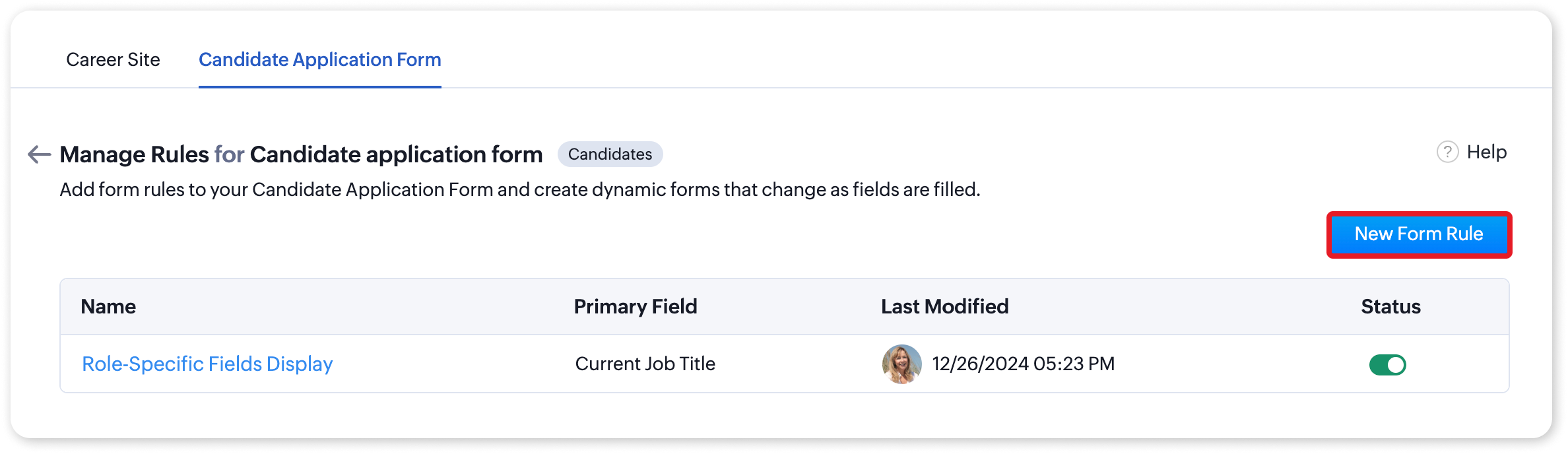The height and width of the screenshot is (454, 1568).
Task: Click the 12/26/2024 modified date
Action: tap(980, 364)
